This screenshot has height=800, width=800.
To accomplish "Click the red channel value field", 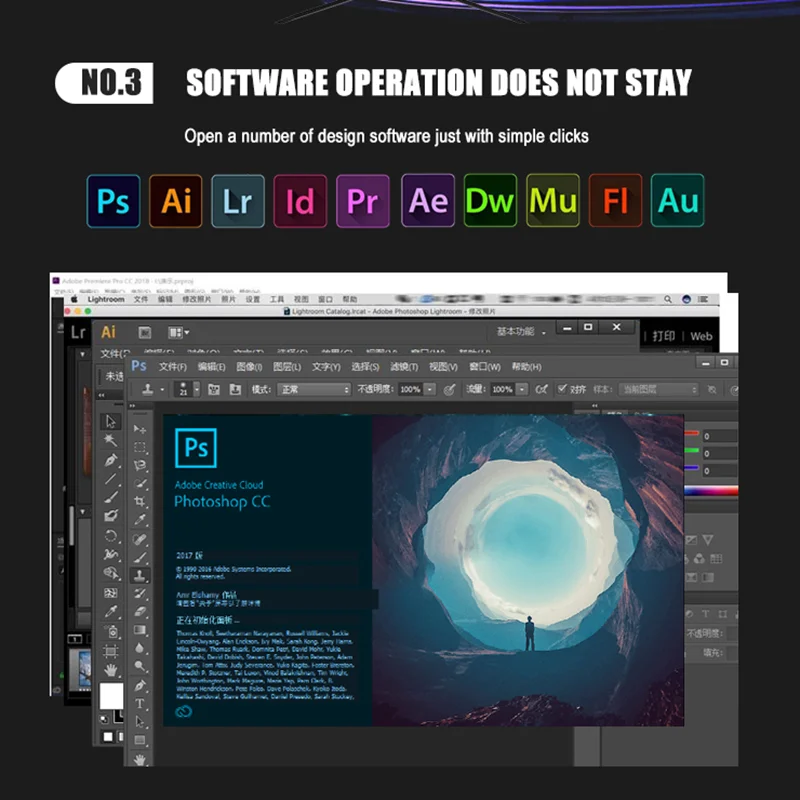I will (720, 436).
